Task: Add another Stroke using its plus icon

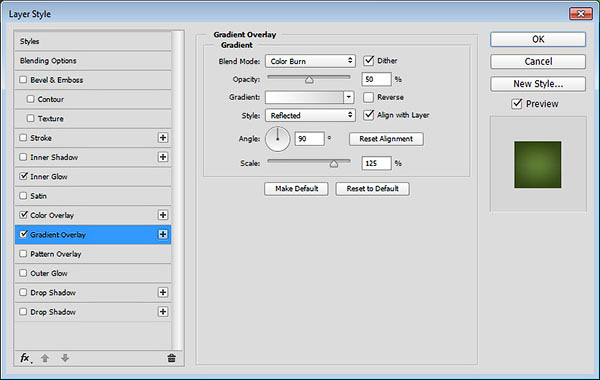Action: (163, 138)
